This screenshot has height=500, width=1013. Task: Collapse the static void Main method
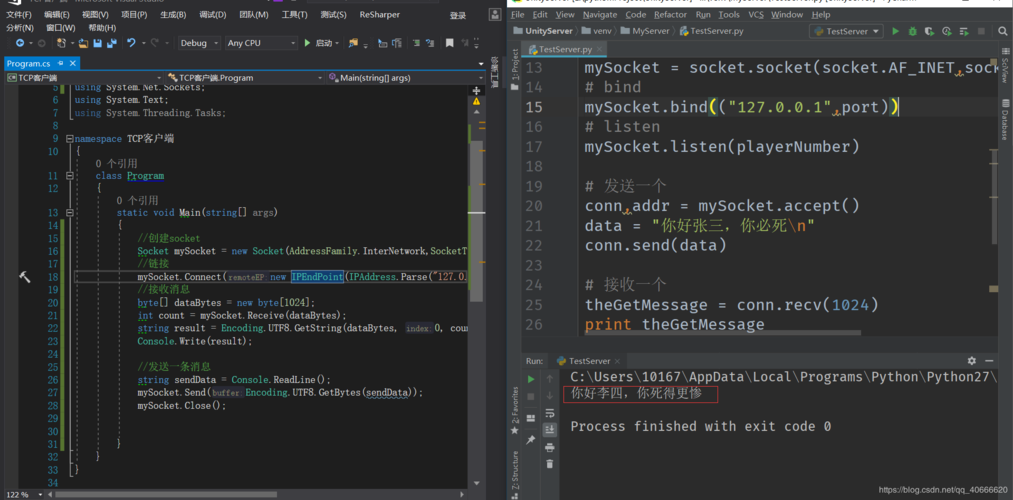click(69, 213)
